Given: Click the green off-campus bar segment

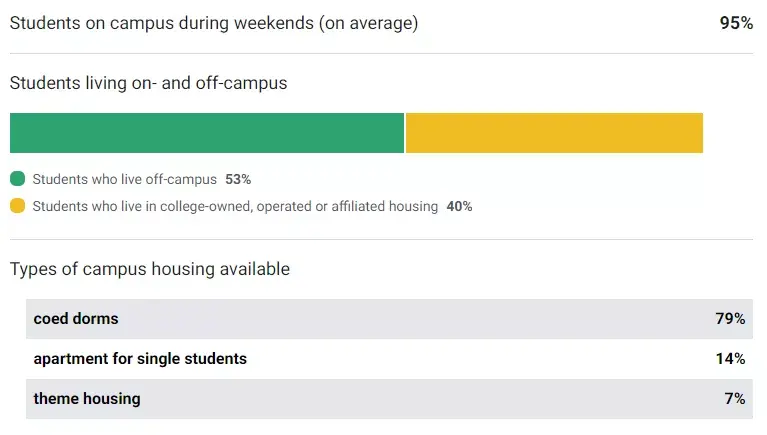Looking at the screenshot, I should pos(207,133).
